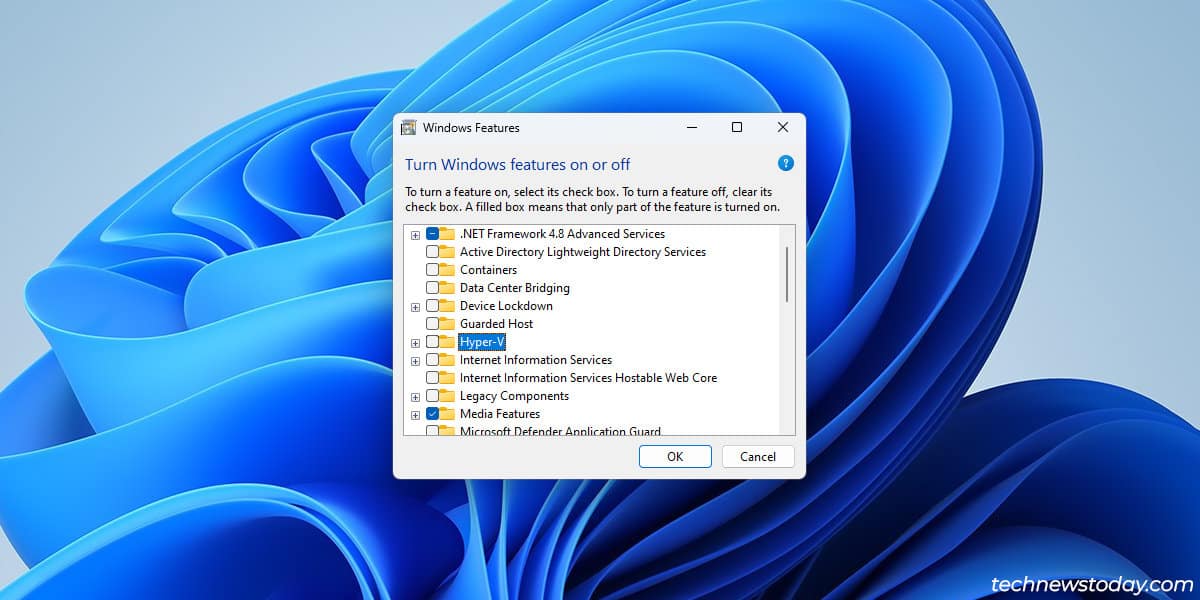Screen dimensions: 1200x600
Task: Click the Hostable Web Core folder icon
Action: [x=447, y=378]
